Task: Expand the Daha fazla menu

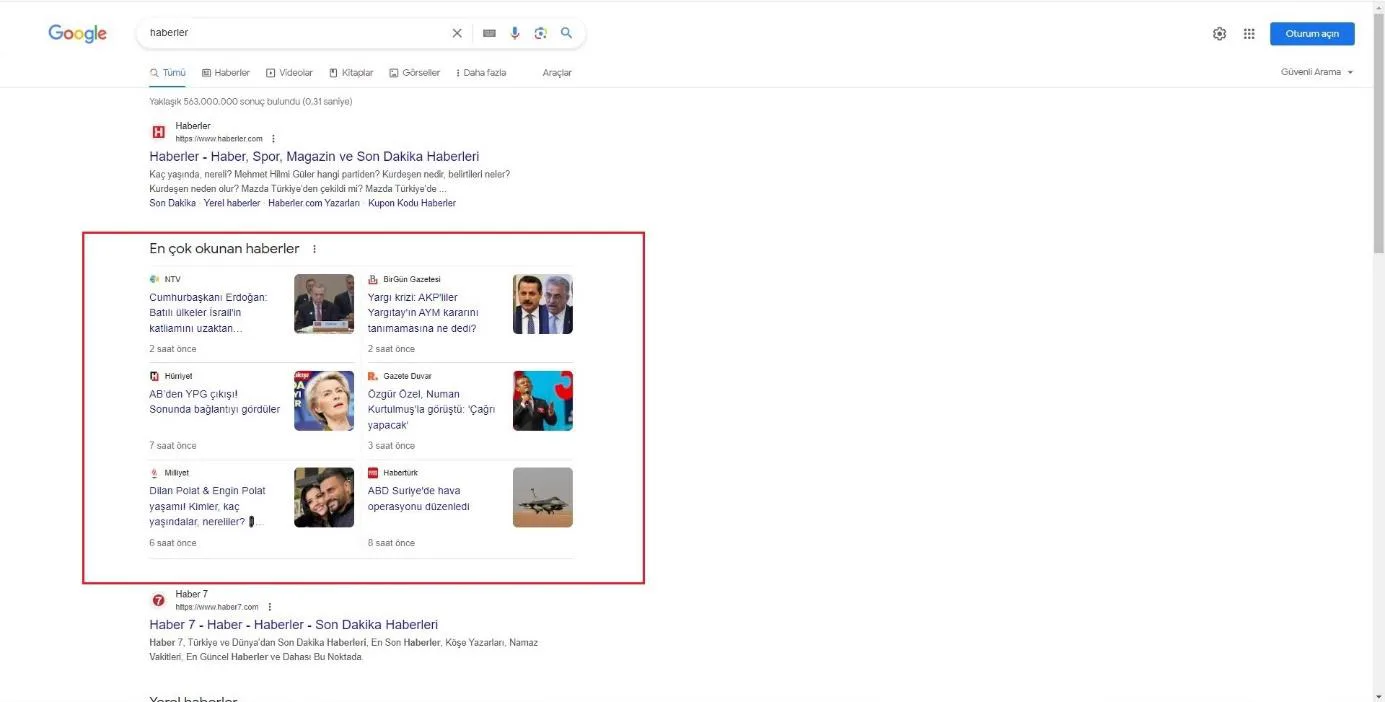Action: pos(481,73)
